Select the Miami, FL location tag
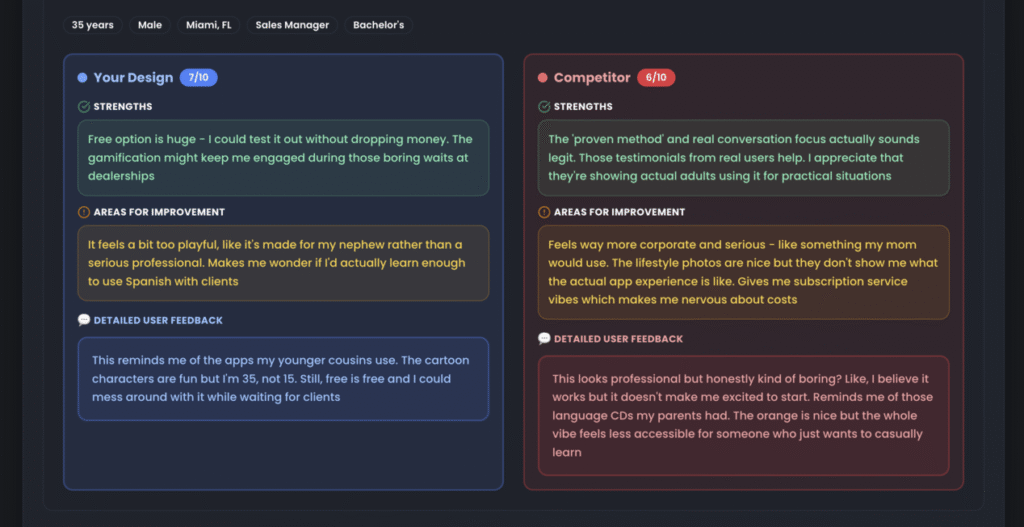The image size is (1024, 527). pos(208,25)
